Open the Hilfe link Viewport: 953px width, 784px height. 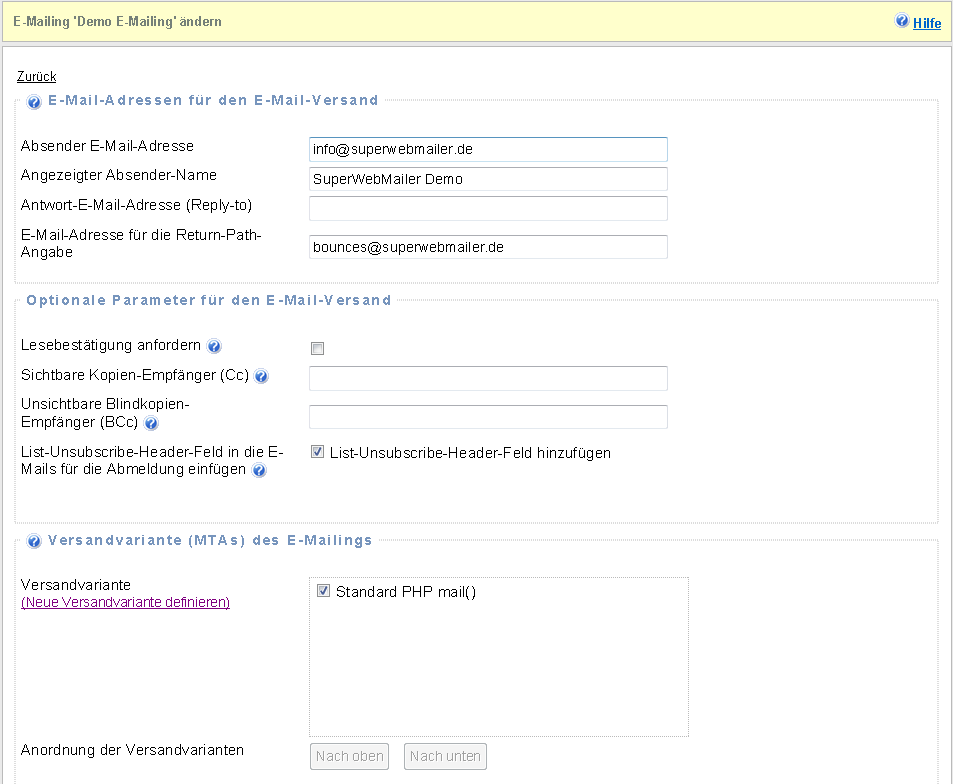click(927, 23)
